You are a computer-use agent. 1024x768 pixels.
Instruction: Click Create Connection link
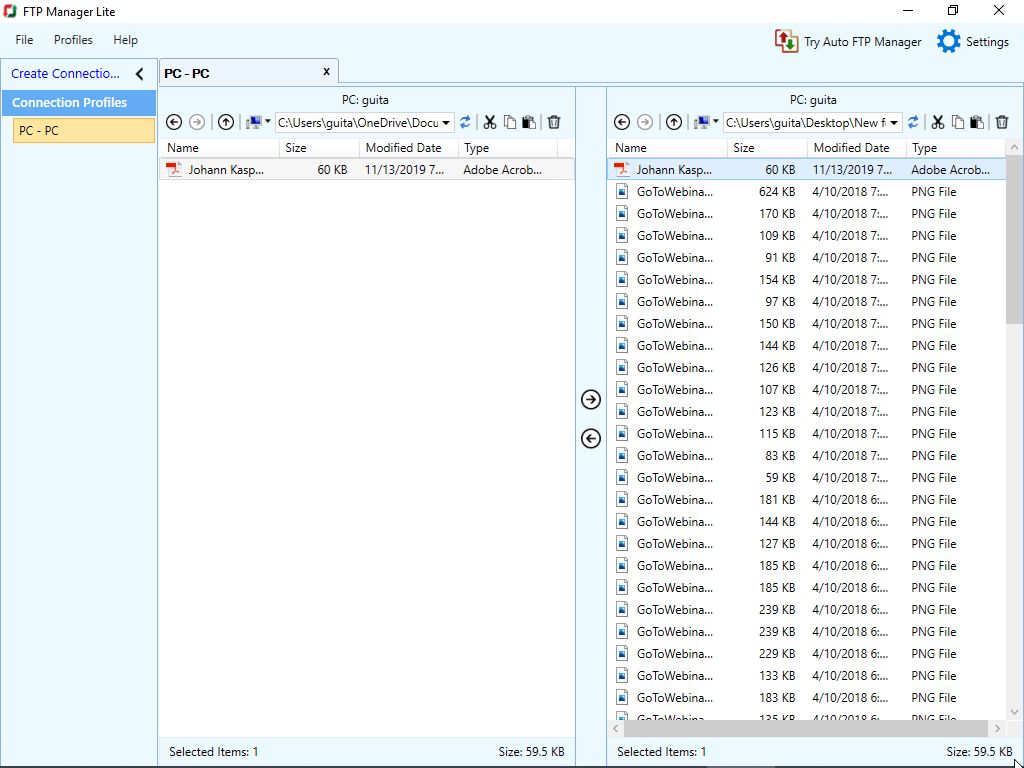(x=65, y=73)
